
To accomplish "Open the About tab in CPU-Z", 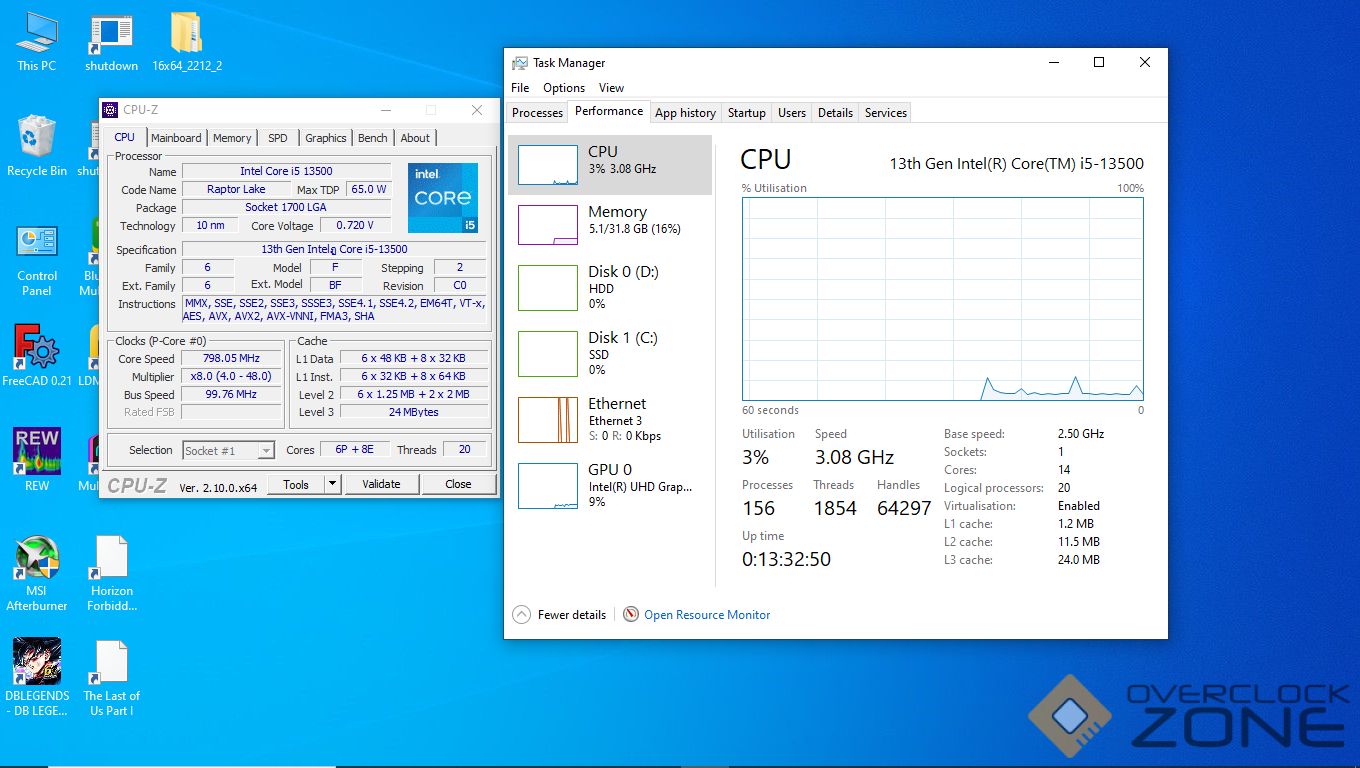I will (415, 138).
